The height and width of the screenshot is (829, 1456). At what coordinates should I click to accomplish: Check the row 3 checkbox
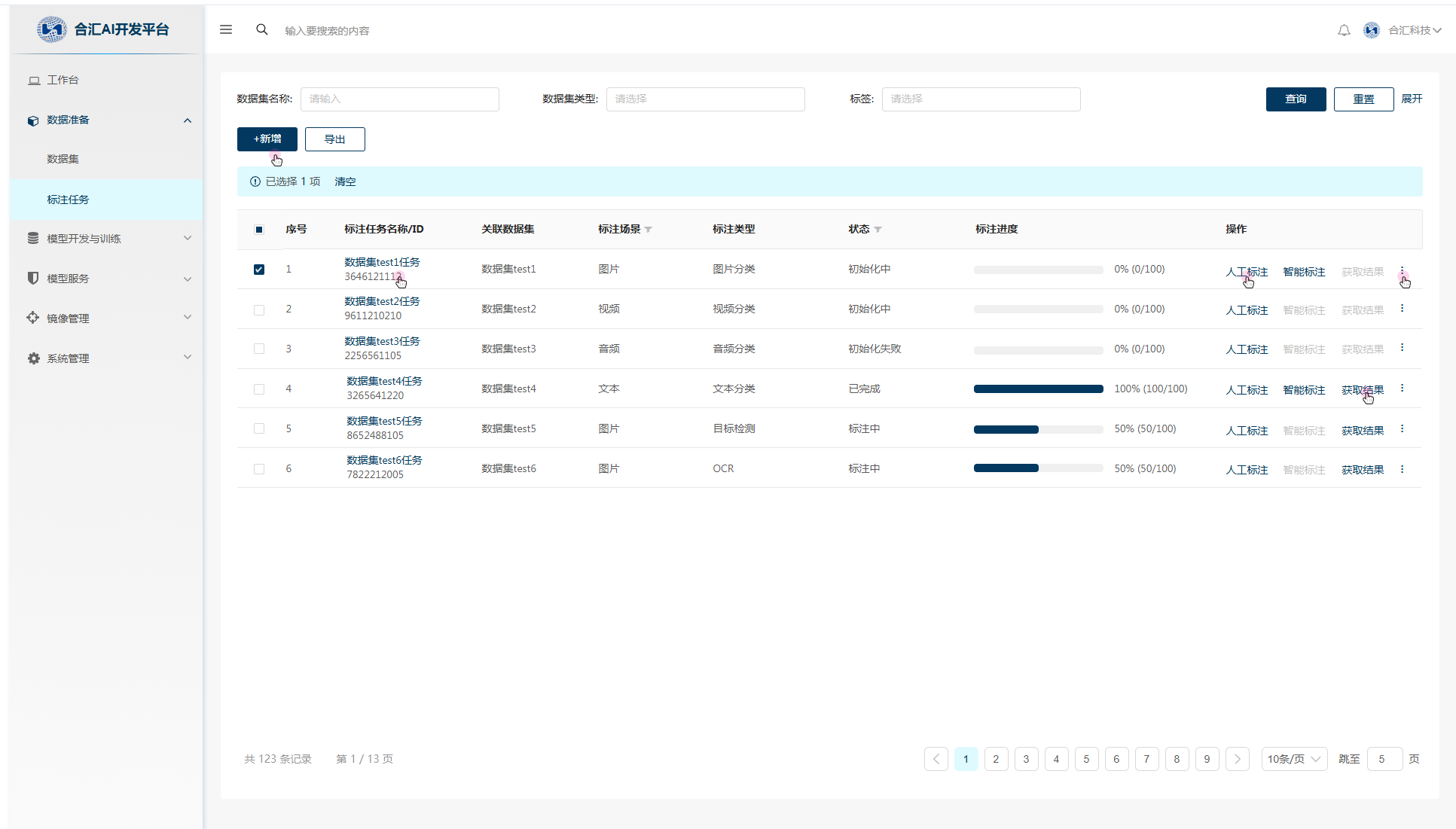tap(259, 349)
